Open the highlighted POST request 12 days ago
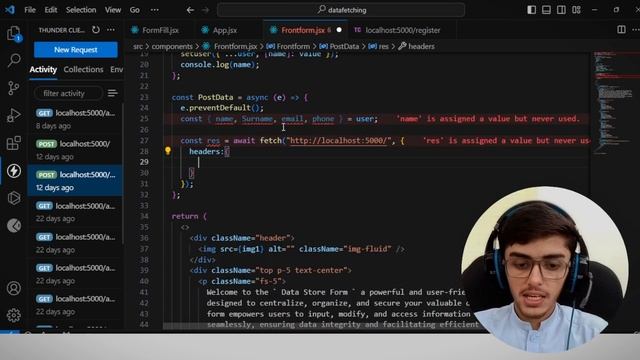This screenshot has width=640, height=360. coord(75,181)
